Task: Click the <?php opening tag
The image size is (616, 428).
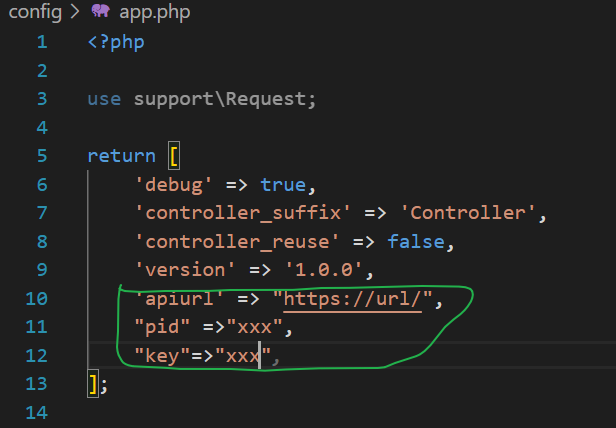Action: 116,42
